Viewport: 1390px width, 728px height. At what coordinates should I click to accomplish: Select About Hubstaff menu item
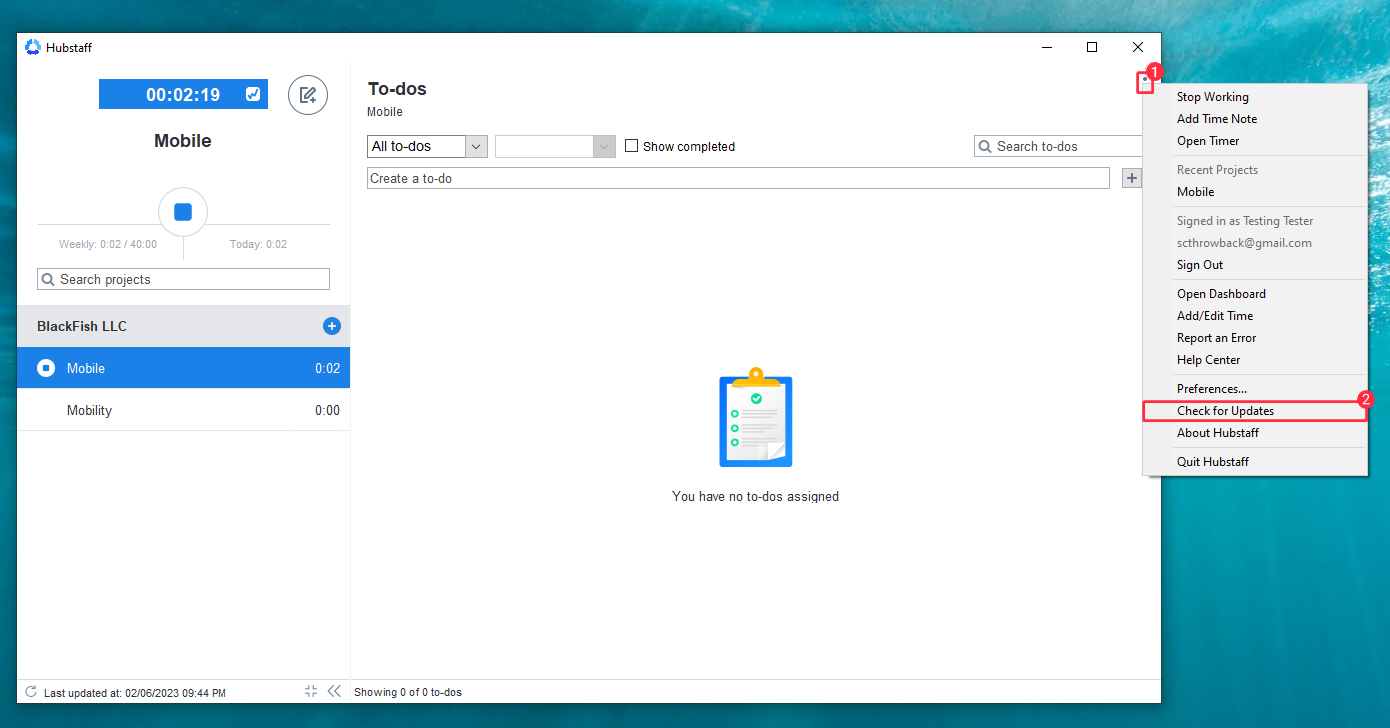pyautogui.click(x=1255, y=433)
